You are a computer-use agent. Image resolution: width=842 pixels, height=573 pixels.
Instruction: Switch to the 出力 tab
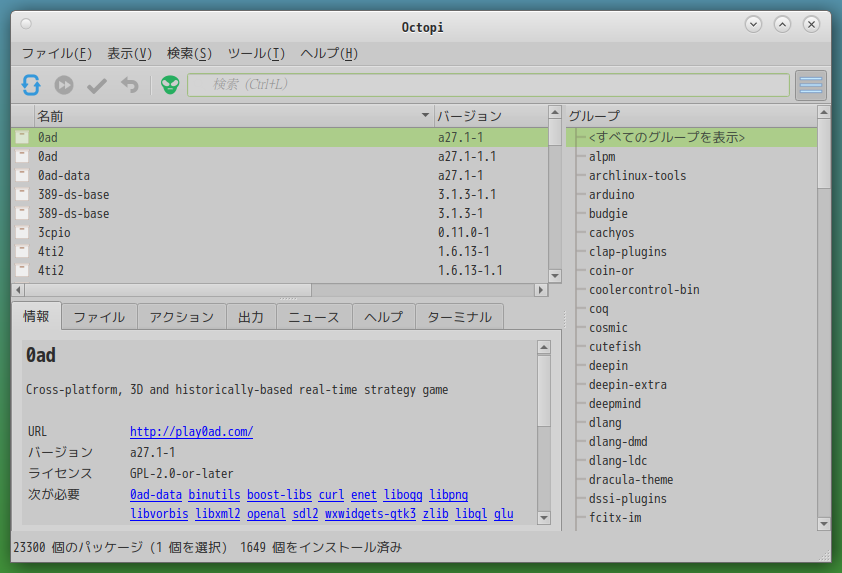(251, 317)
